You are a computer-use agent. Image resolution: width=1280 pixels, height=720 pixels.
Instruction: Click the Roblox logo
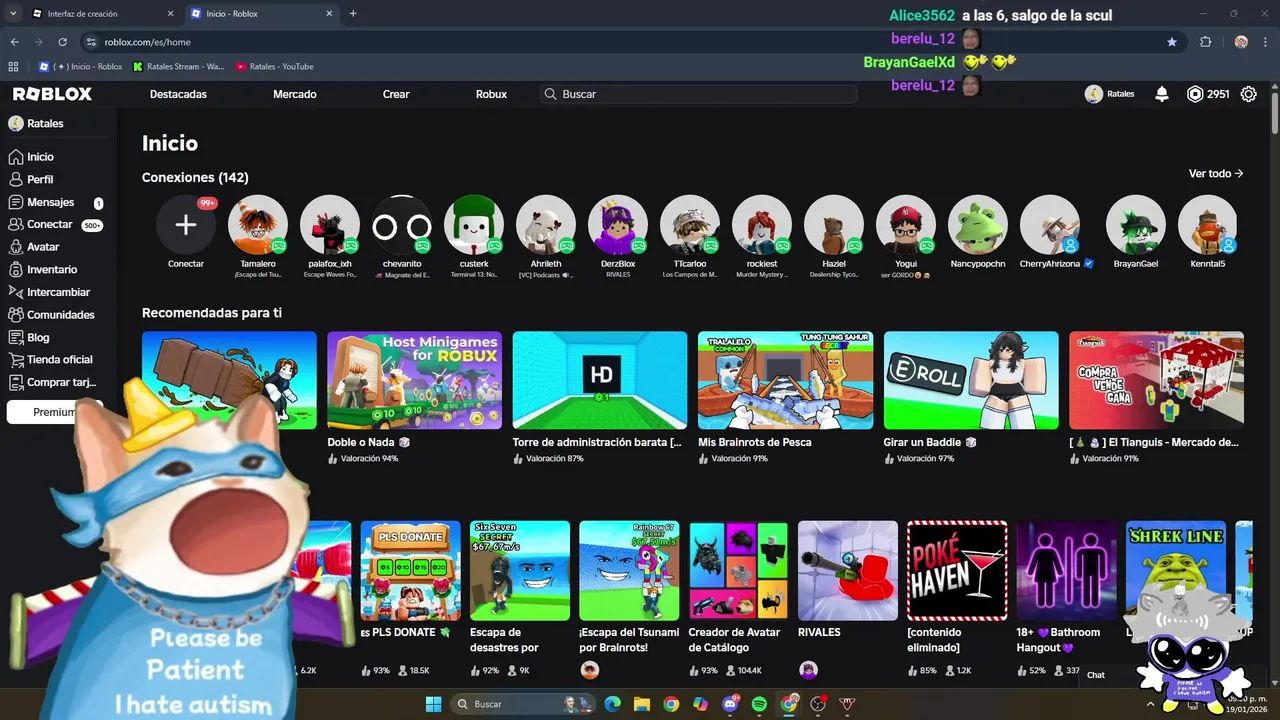click(x=52, y=94)
